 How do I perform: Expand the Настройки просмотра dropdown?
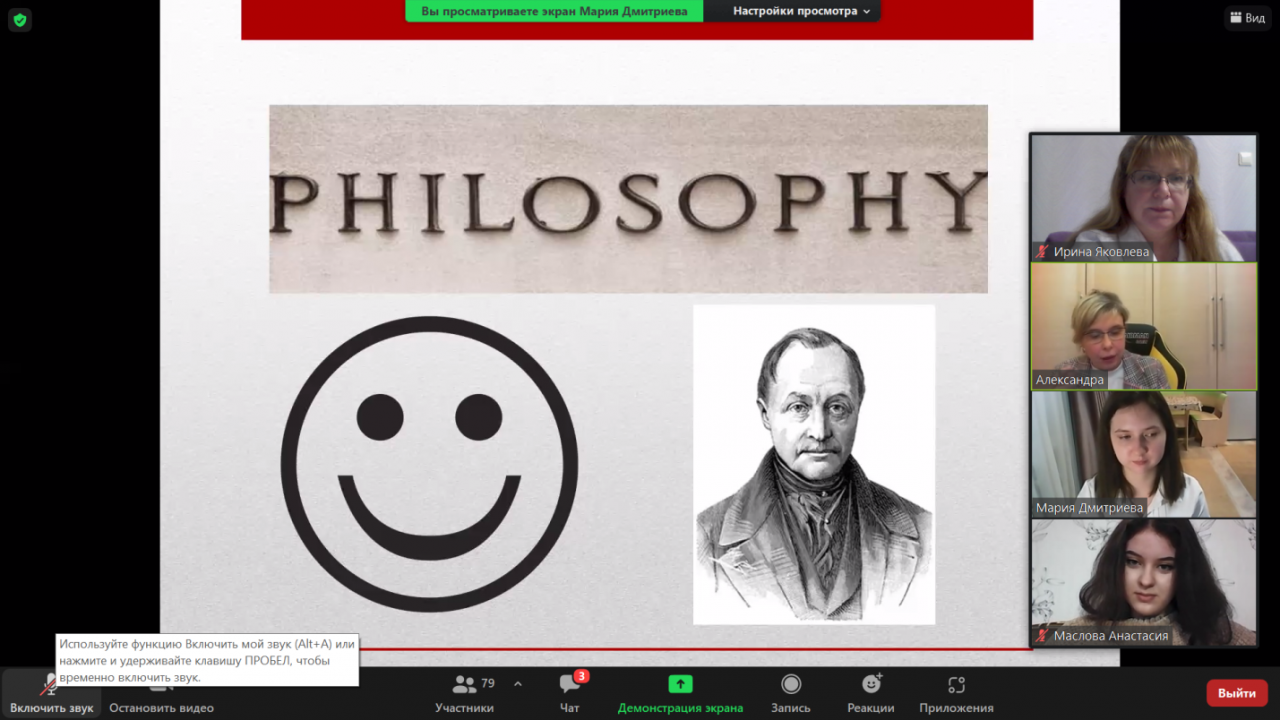pyautogui.click(x=801, y=11)
